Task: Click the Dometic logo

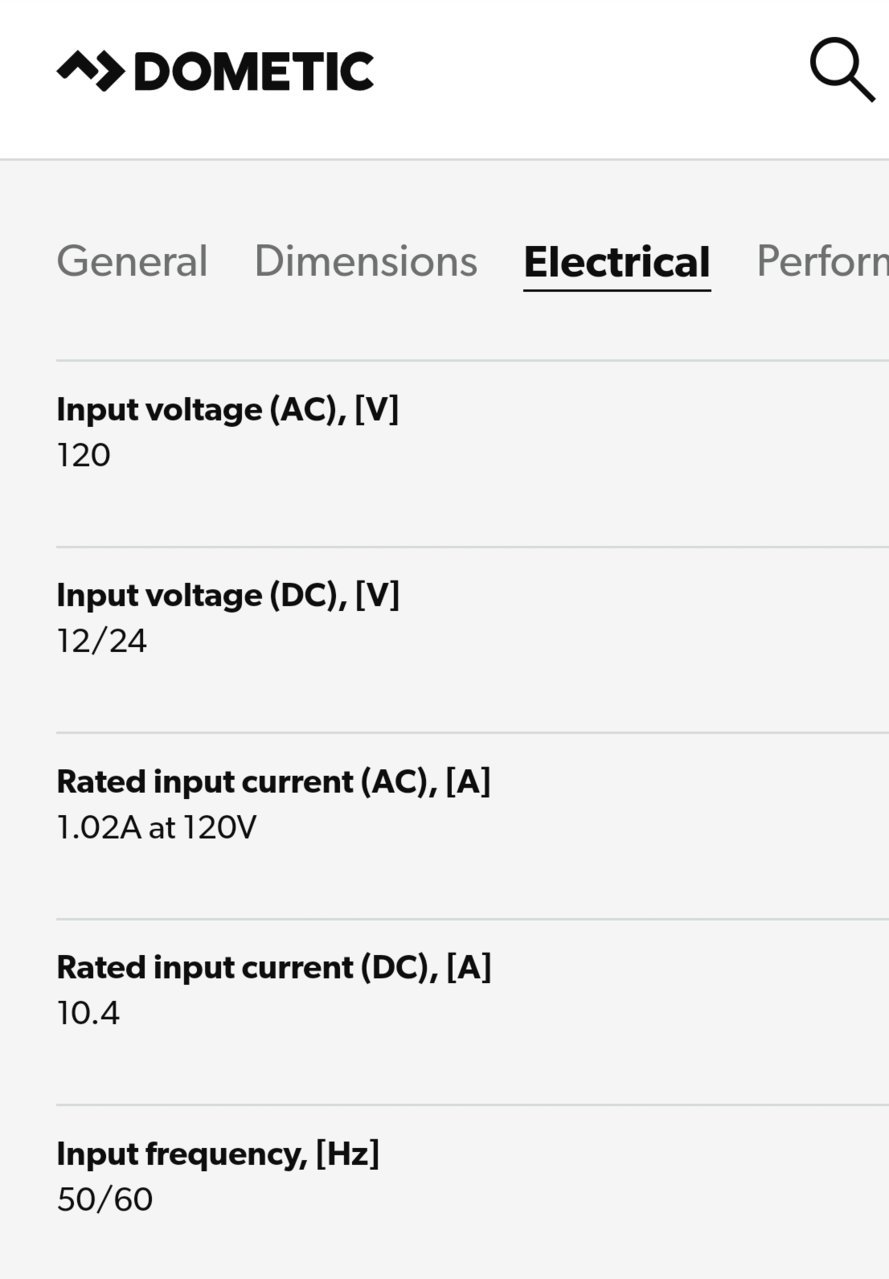Action: (x=215, y=71)
